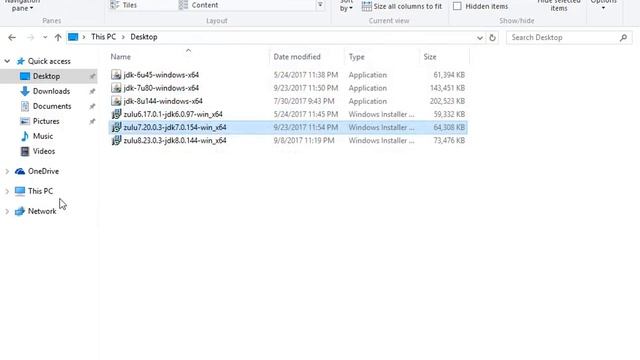Go up one folder level
640x360 pixels.
(58, 38)
